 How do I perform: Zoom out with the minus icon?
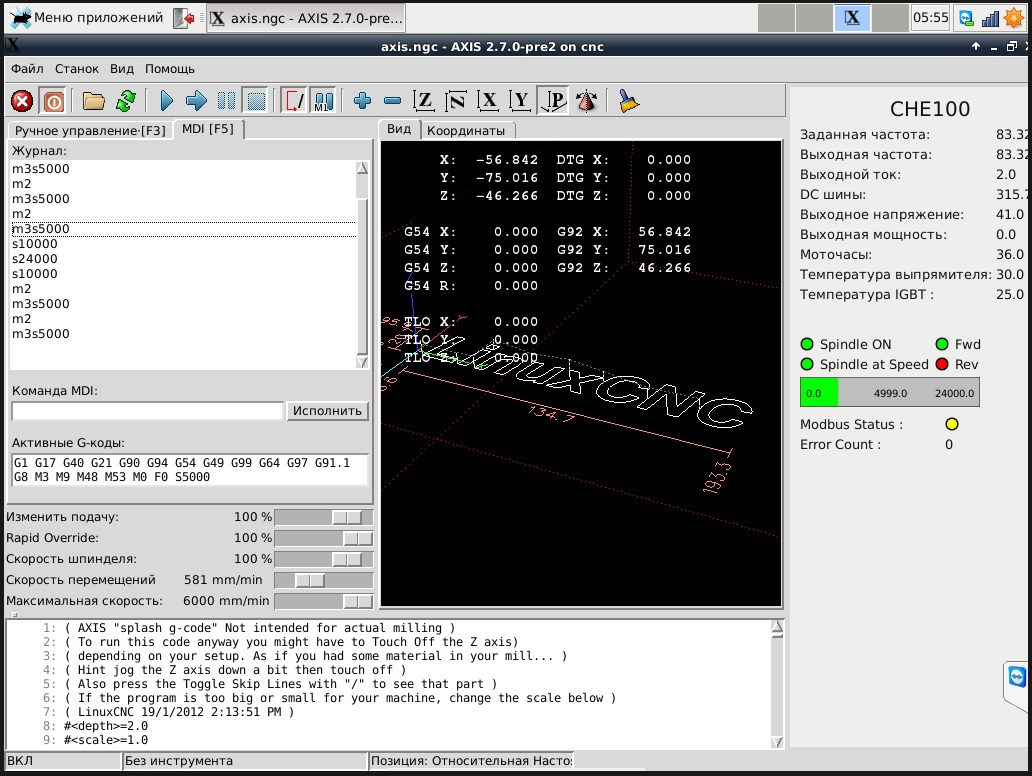tap(392, 101)
